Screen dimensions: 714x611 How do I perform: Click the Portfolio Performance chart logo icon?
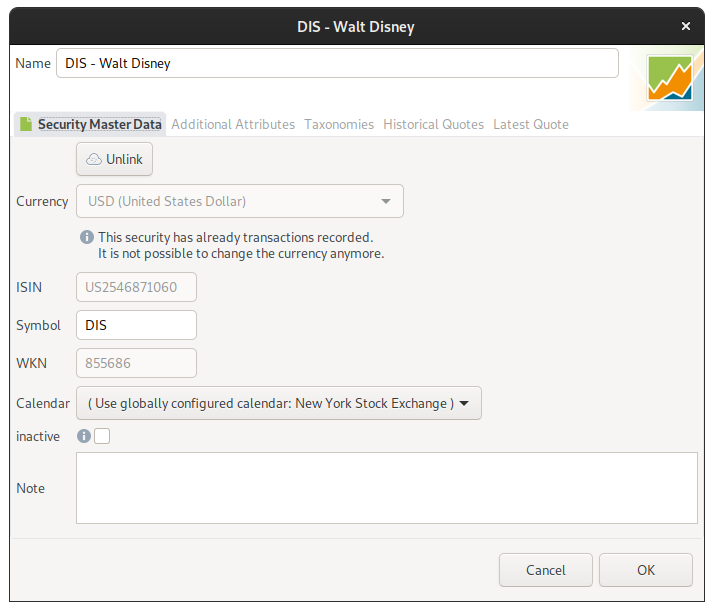pyautogui.click(x=670, y=78)
